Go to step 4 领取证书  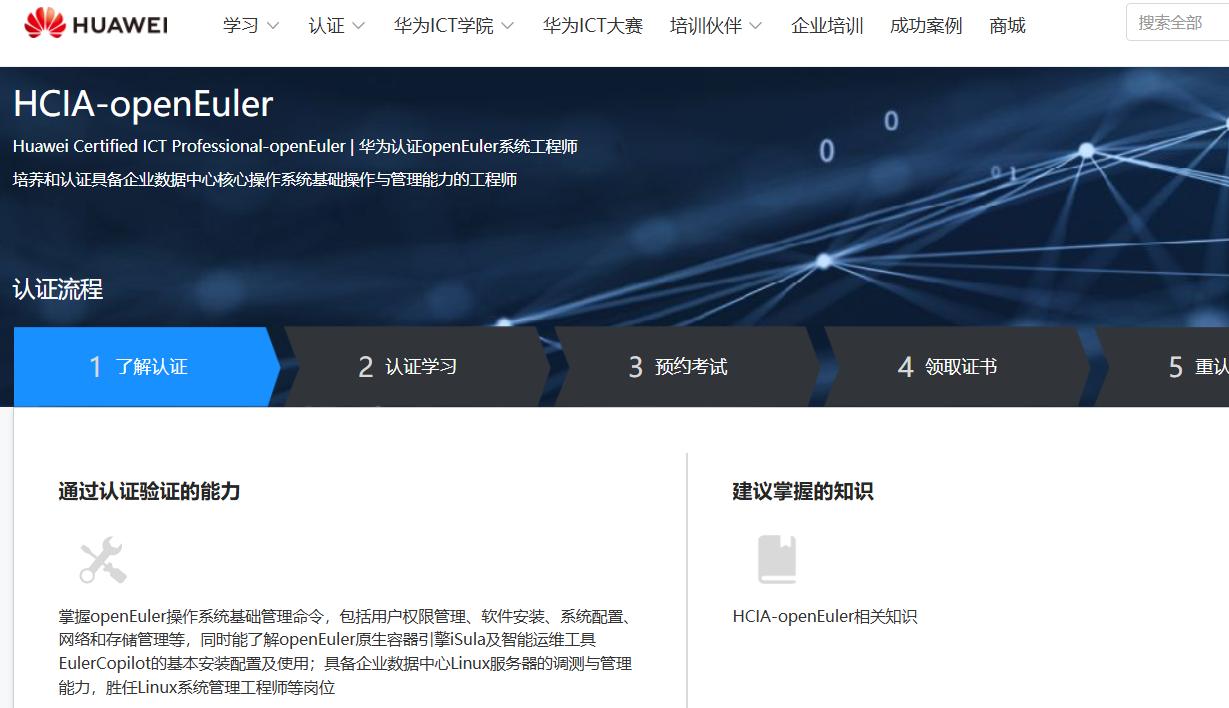[948, 367]
